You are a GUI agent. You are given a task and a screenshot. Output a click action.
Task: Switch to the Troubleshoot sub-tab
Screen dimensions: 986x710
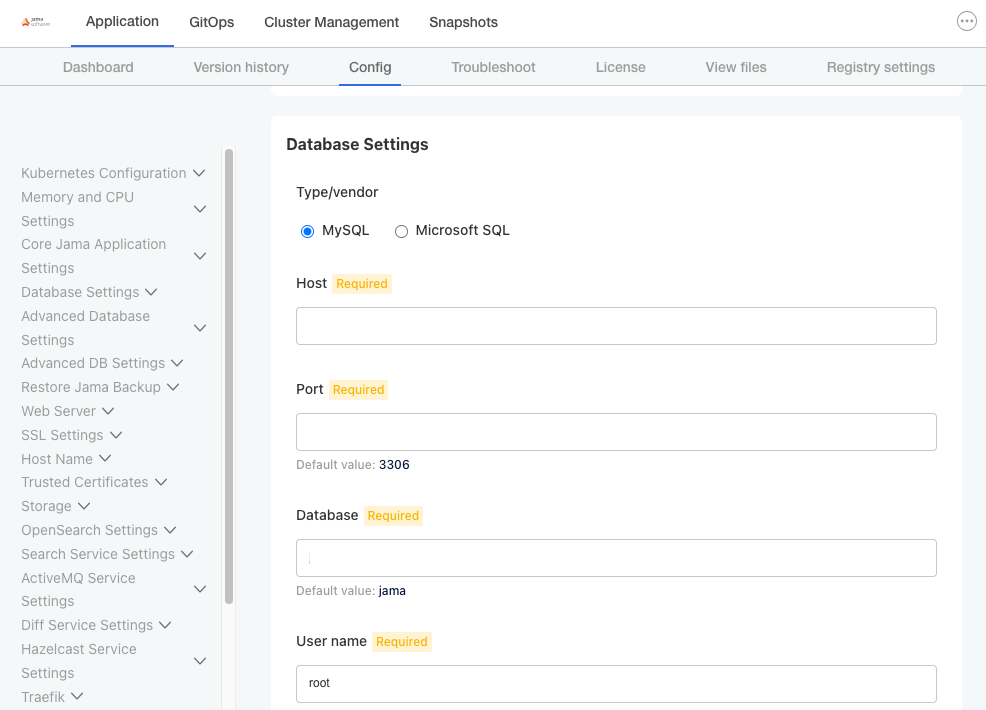pyautogui.click(x=493, y=67)
